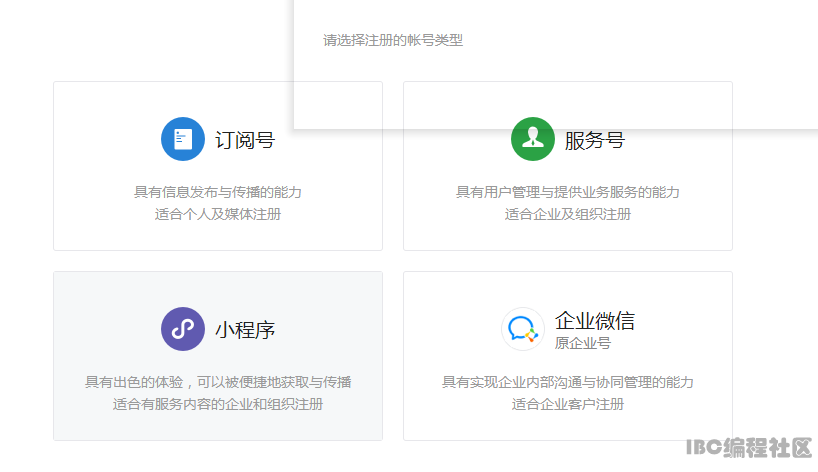Click the purple 小程序 link icon
Screen dimensions: 818x472
[183, 329]
